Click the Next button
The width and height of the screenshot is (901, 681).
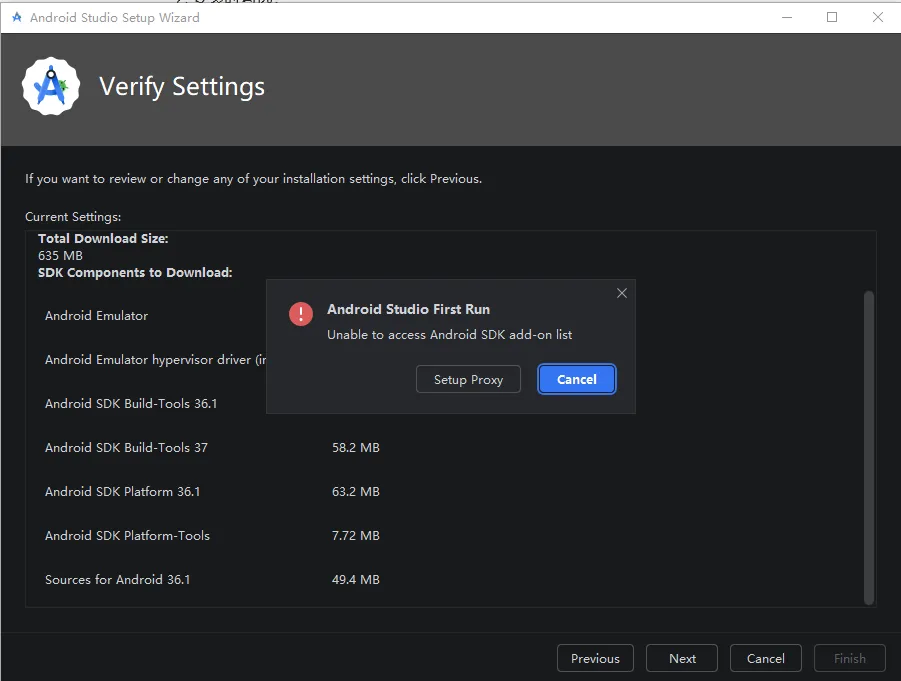(682, 658)
